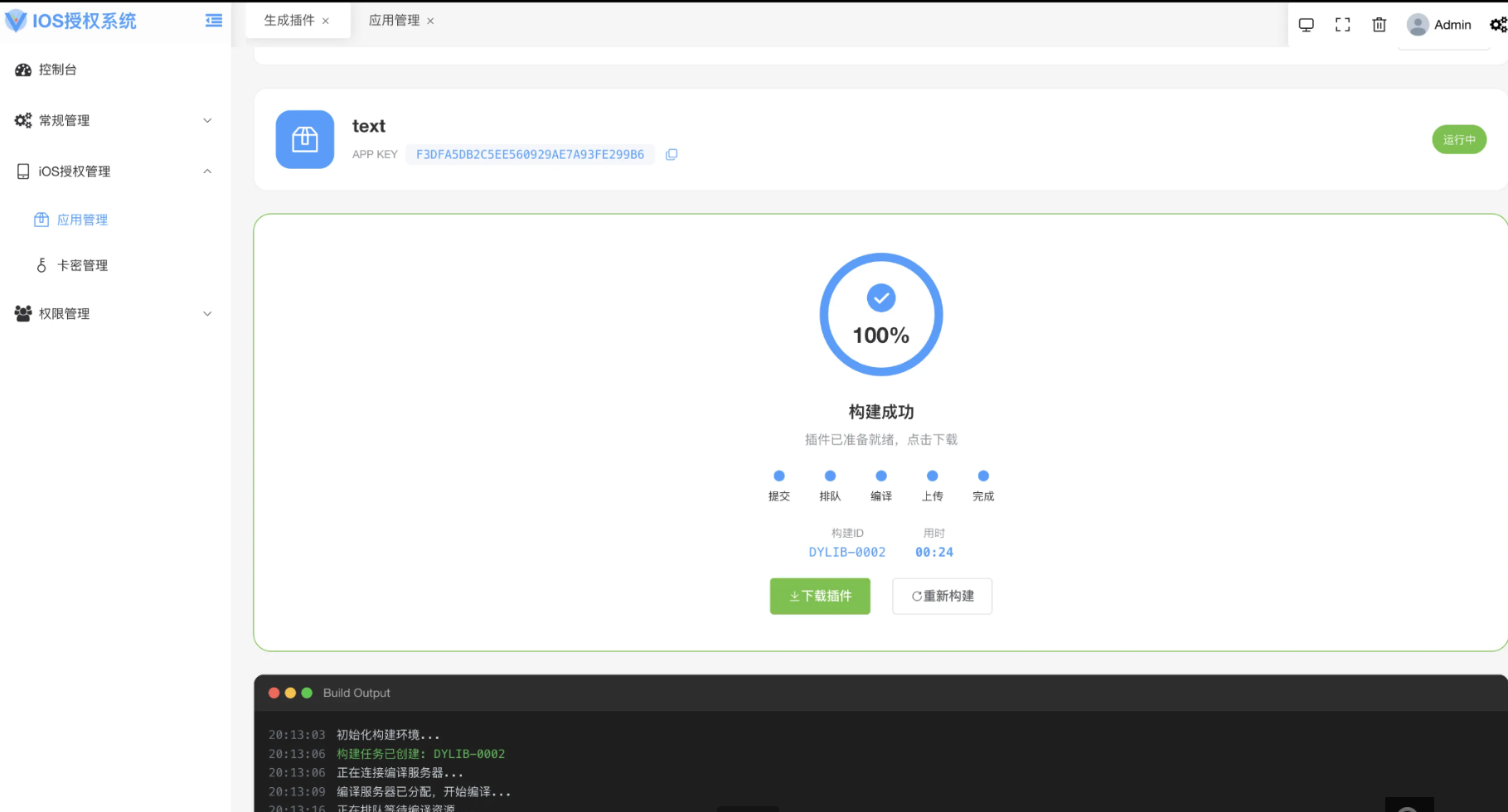The image size is (1508, 812).
Task: Click the trash clear cache icon
Action: pos(1379,25)
